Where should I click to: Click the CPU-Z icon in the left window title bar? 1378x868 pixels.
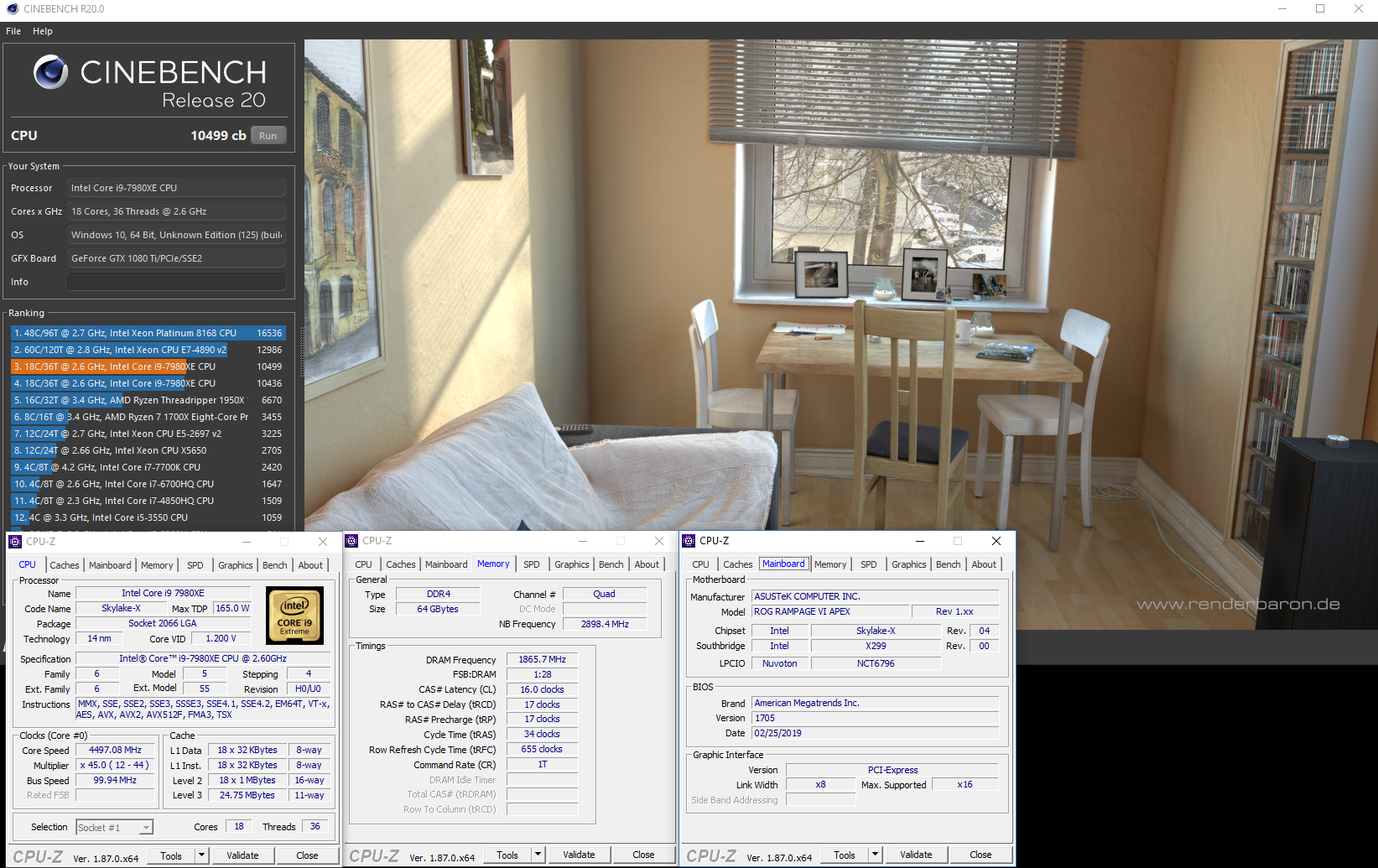(x=15, y=542)
